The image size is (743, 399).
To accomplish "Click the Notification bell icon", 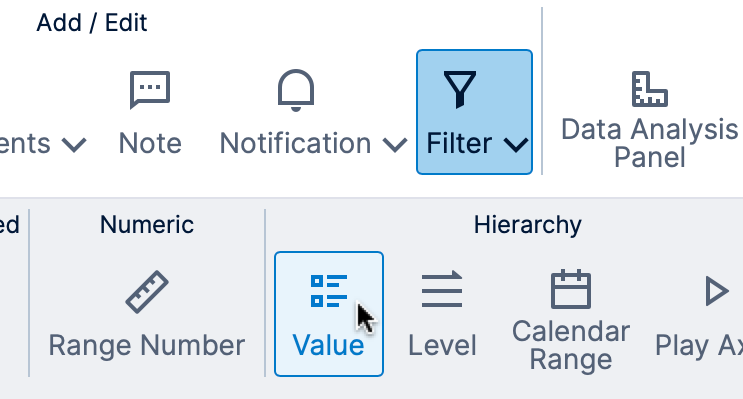I will (x=296, y=90).
